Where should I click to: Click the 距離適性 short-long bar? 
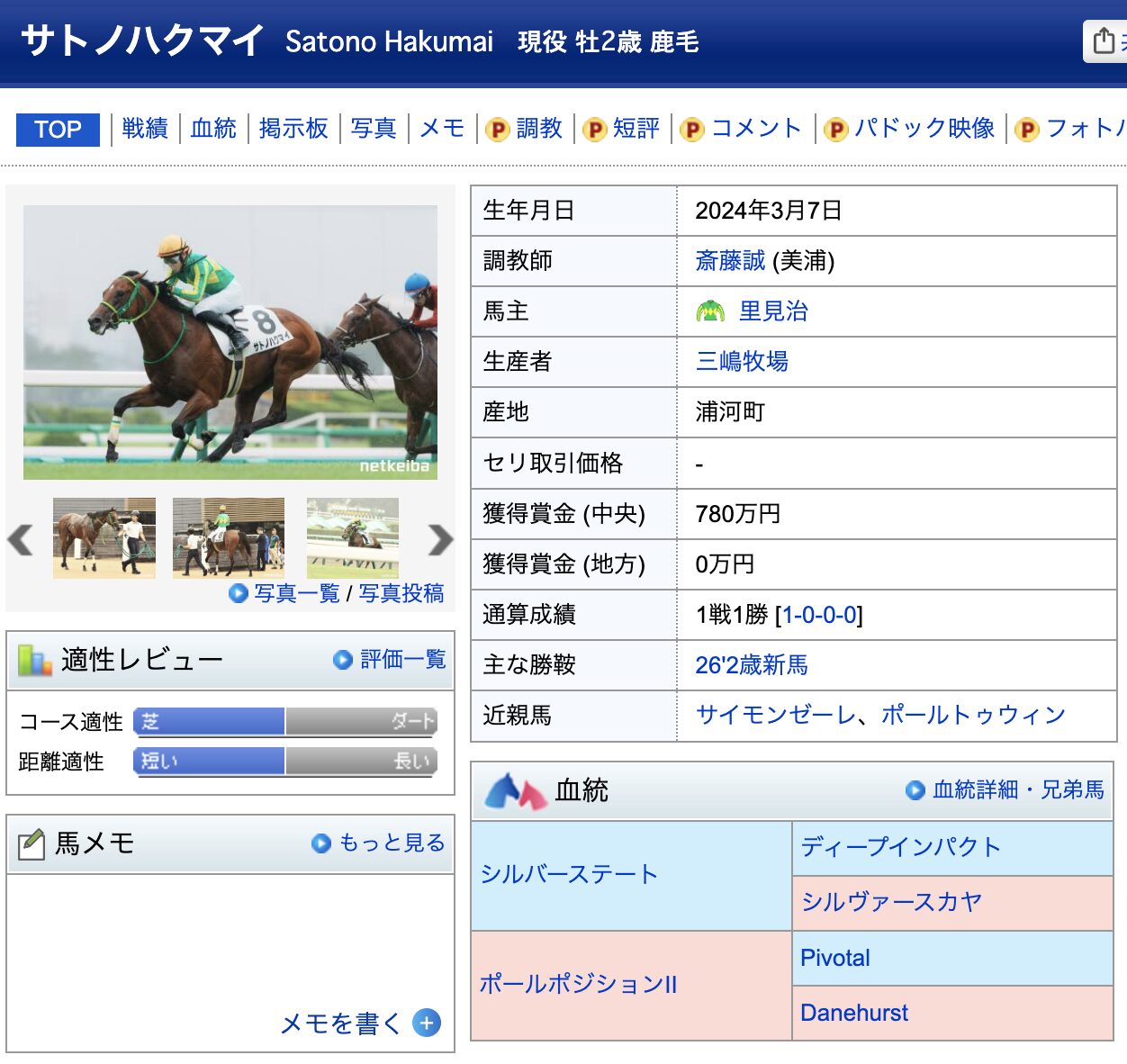(x=285, y=761)
